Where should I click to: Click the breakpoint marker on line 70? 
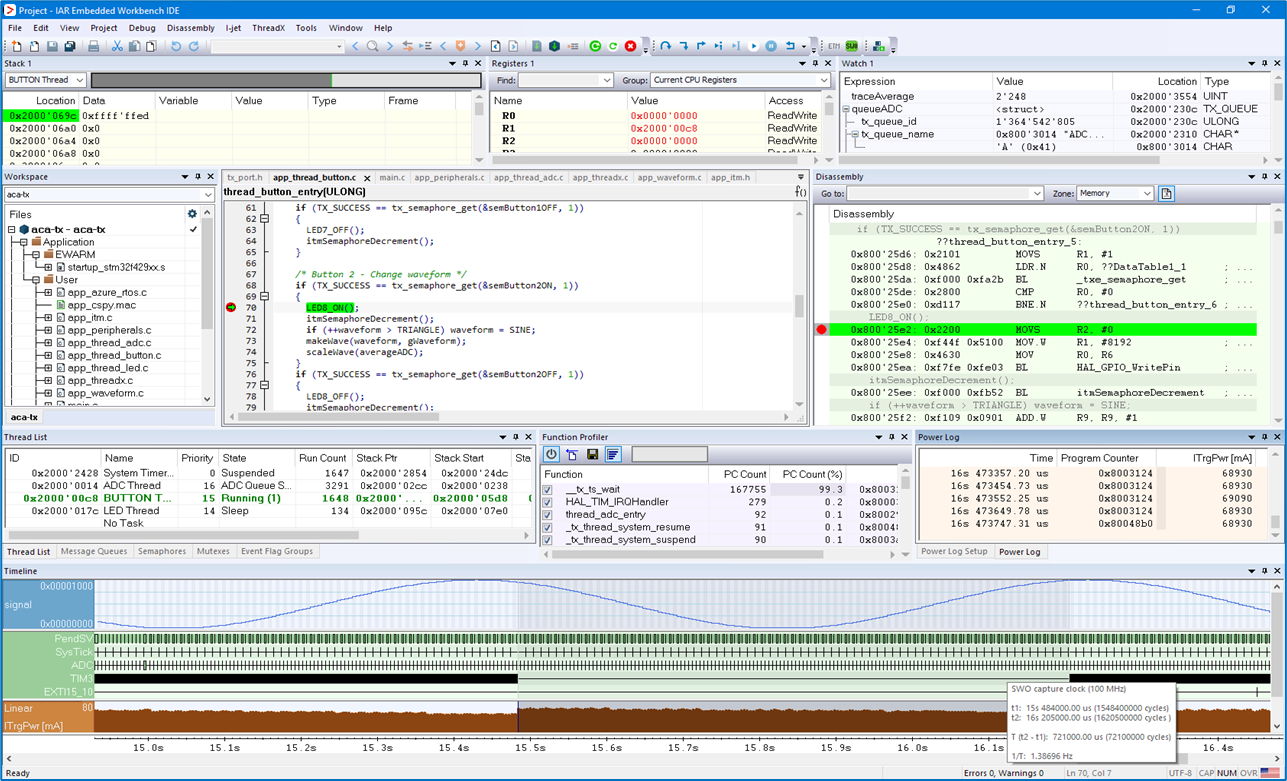click(x=231, y=308)
